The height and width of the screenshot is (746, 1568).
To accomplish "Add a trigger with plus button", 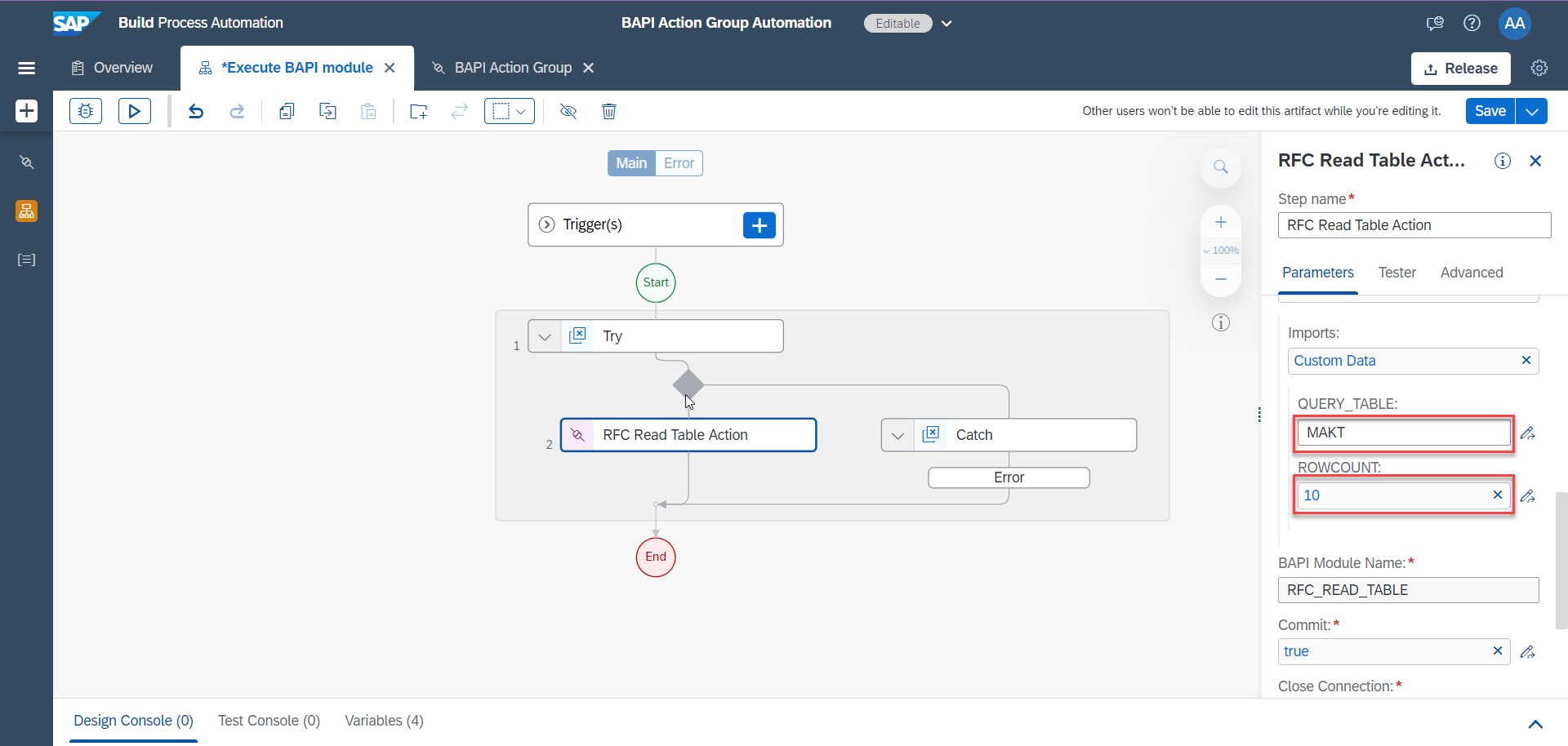I will (x=759, y=225).
